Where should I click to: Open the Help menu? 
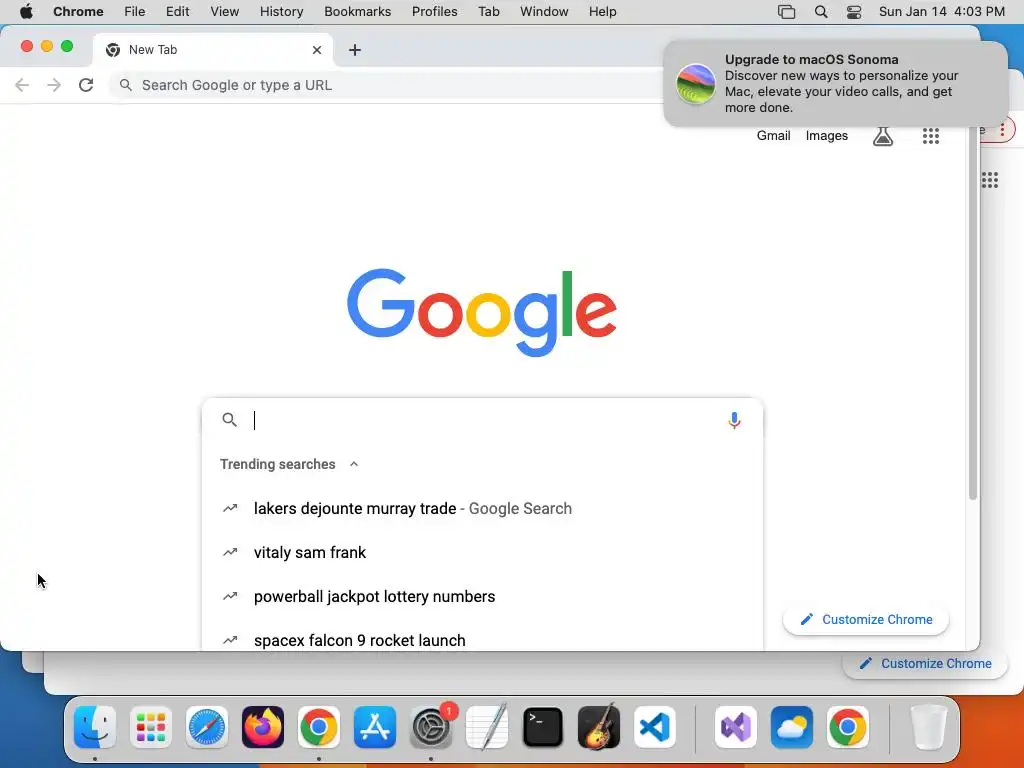coord(602,12)
